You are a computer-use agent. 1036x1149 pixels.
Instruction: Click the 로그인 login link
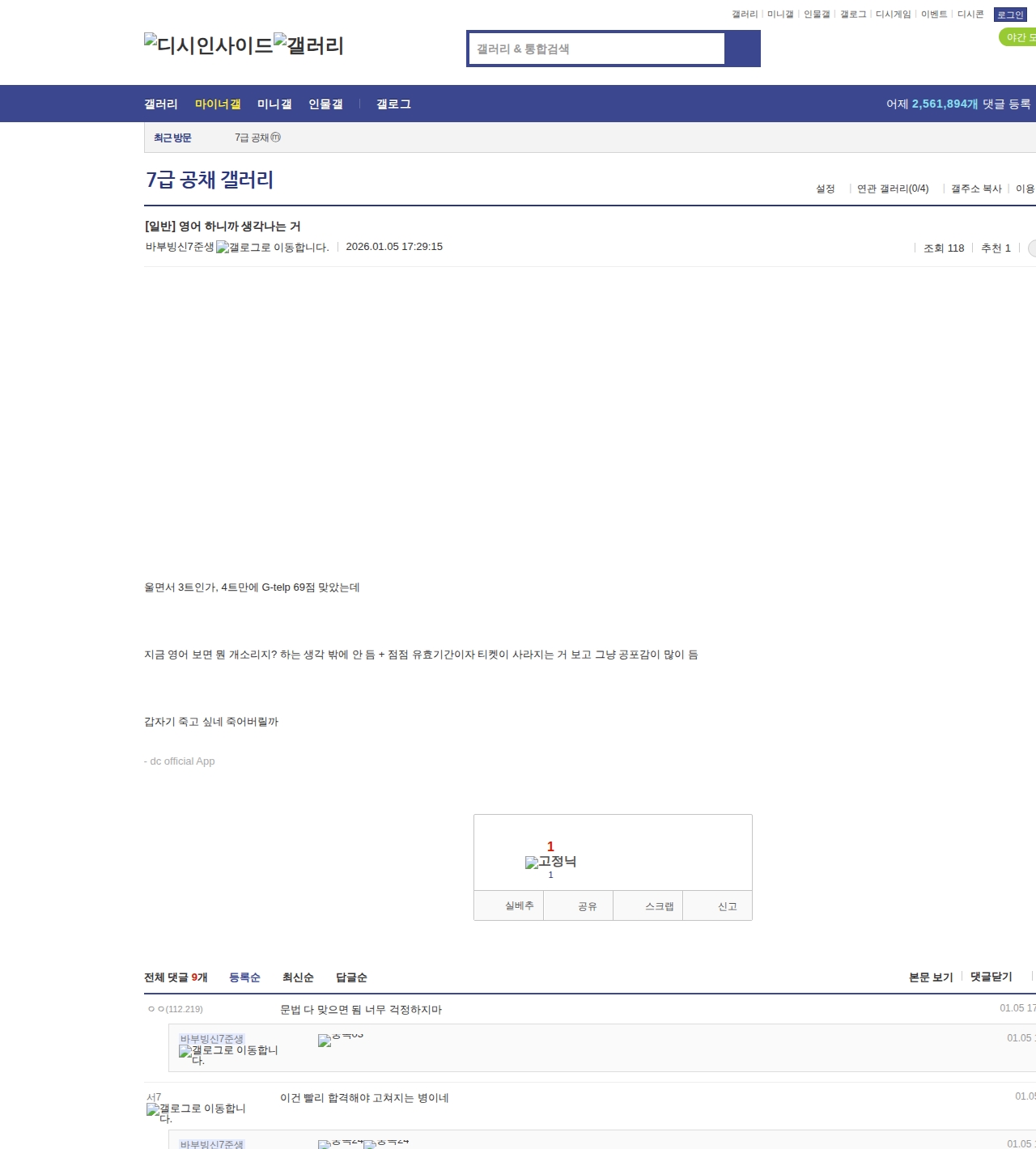click(x=1010, y=15)
